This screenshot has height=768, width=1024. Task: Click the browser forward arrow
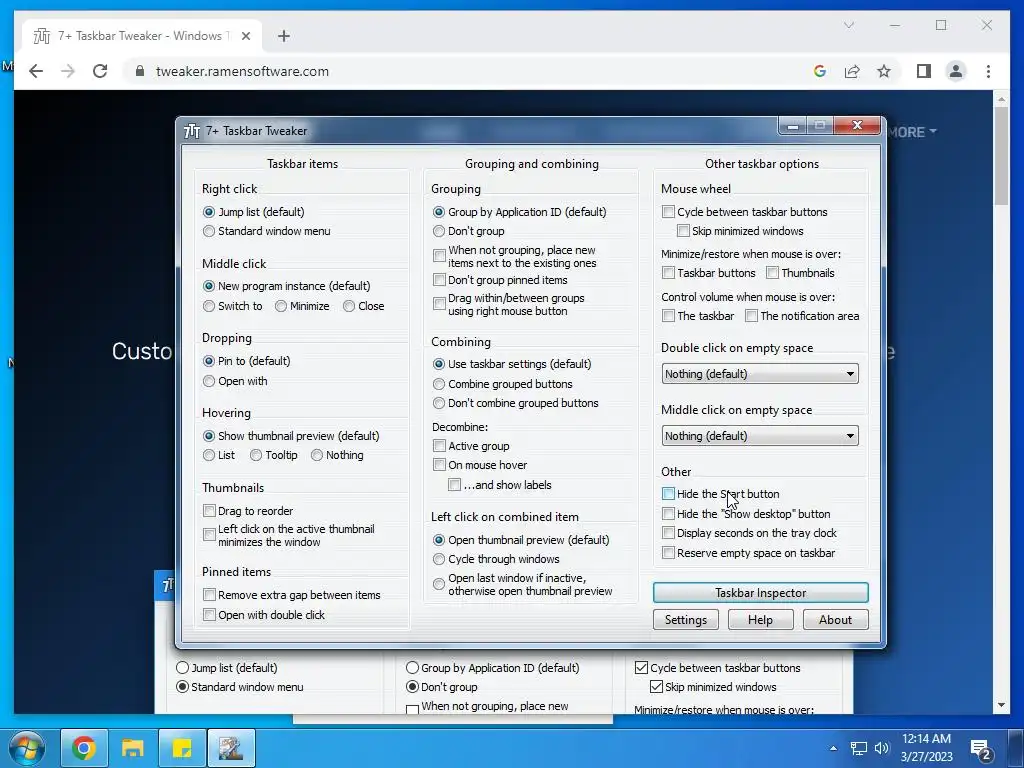pyautogui.click(x=68, y=71)
